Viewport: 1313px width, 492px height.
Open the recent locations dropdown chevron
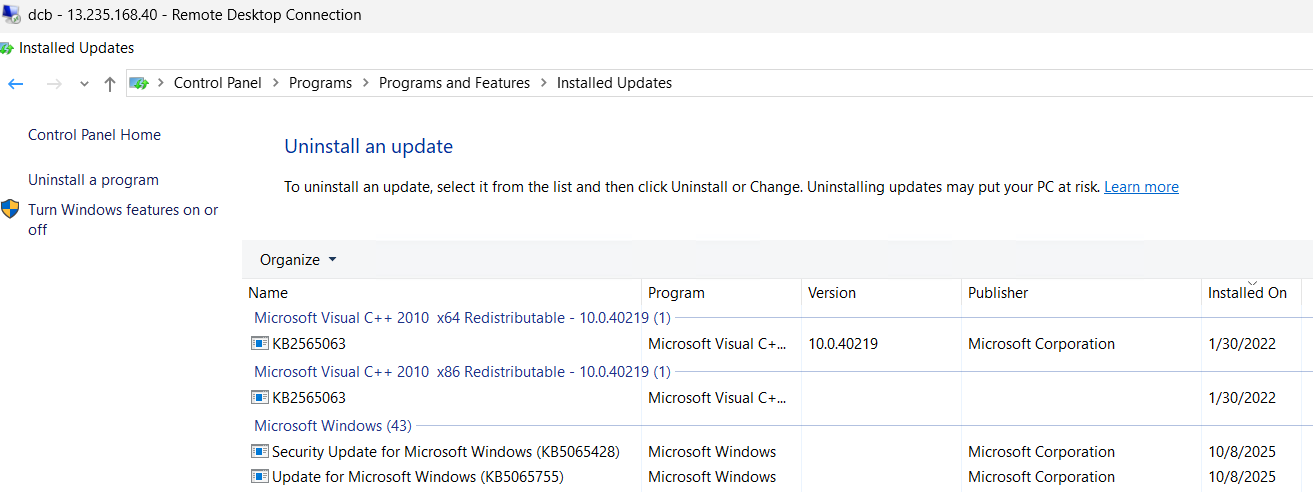pyautogui.click(x=84, y=84)
